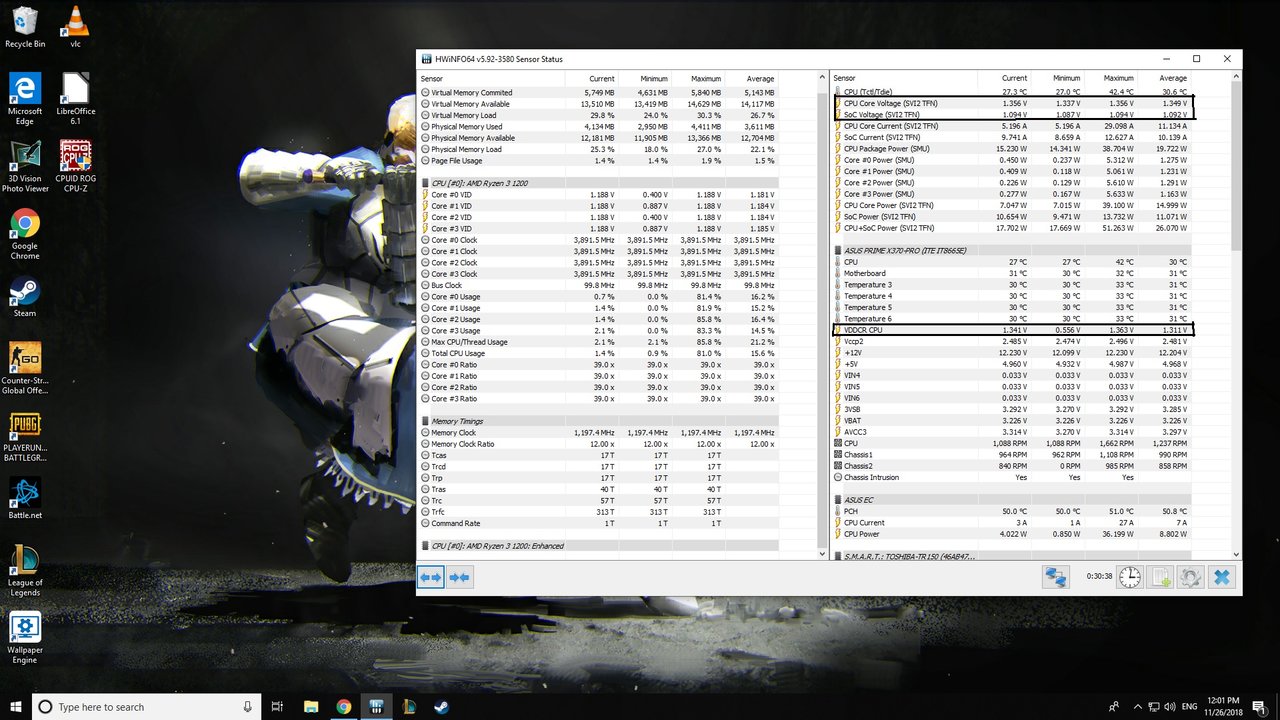Click the shrink panels arrows button in HWiNFO
This screenshot has width=1280, height=720.
(x=460, y=577)
